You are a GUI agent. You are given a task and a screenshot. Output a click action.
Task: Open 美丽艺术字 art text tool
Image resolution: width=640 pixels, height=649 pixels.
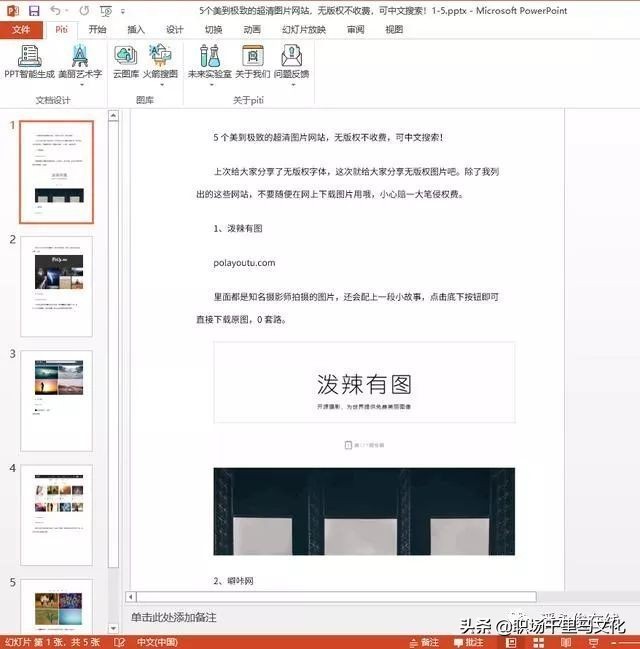click(80, 61)
